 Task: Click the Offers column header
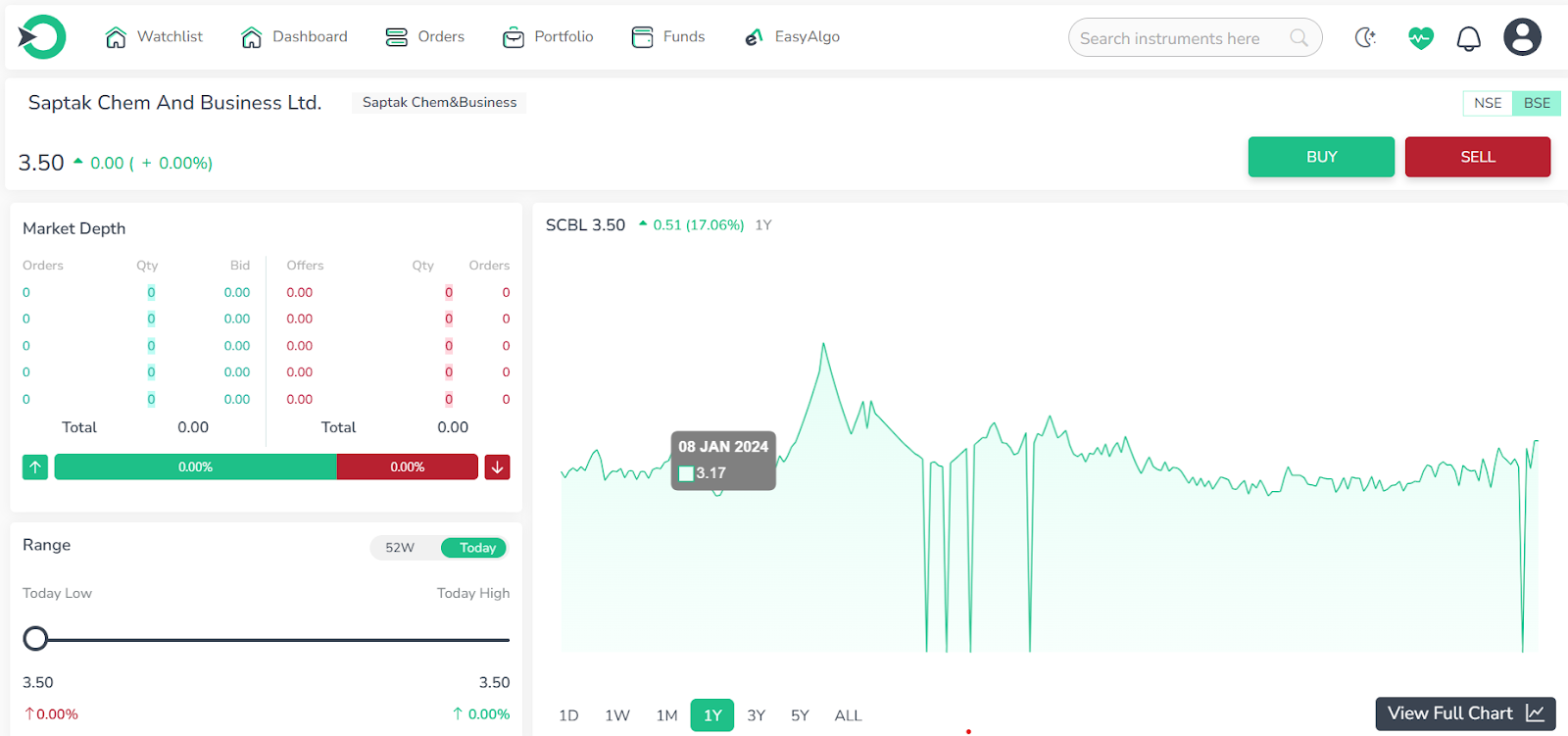pyautogui.click(x=305, y=266)
